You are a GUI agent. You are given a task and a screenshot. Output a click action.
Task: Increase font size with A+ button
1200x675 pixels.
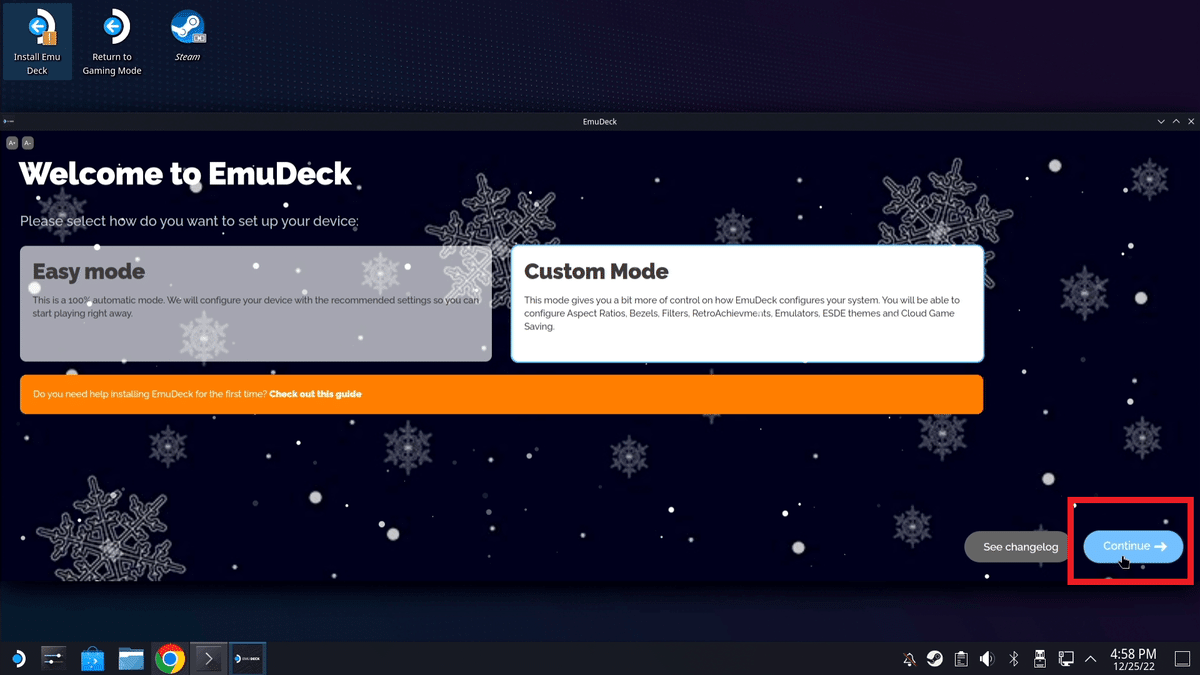click(x=12, y=143)
